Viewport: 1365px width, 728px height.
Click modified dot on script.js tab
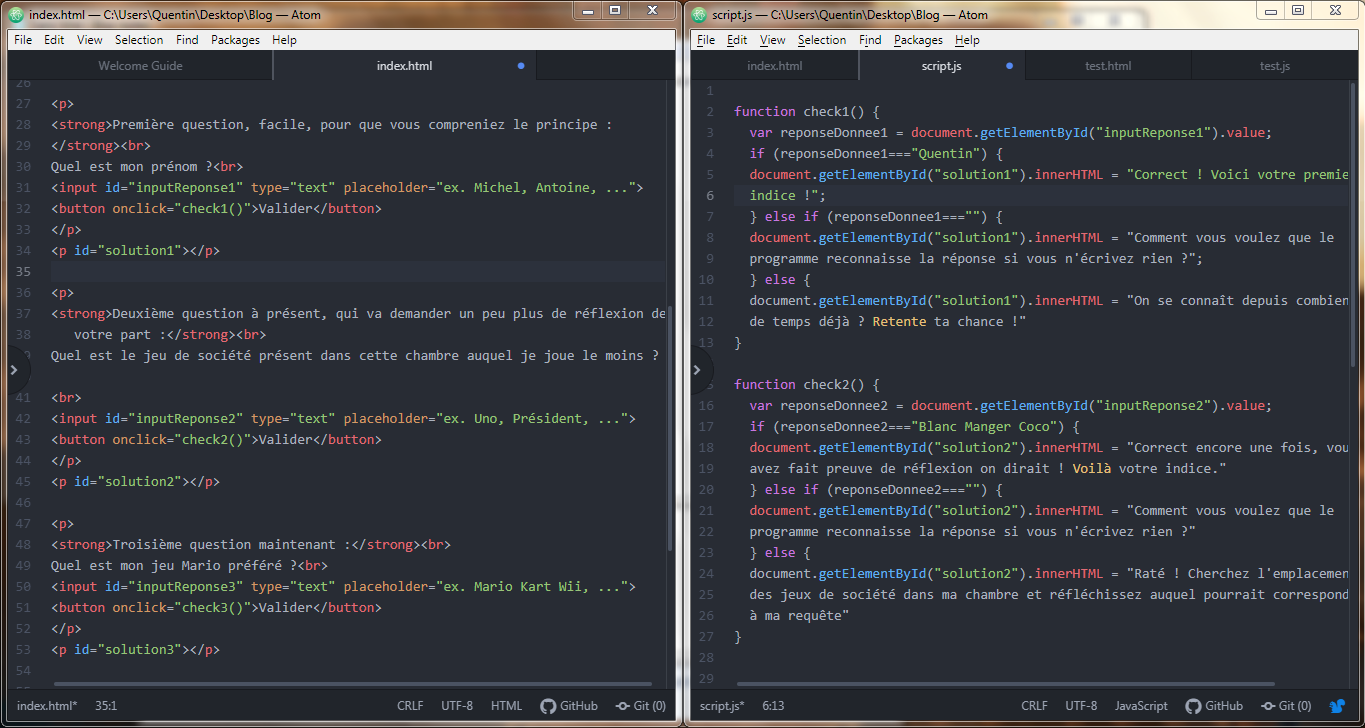[x=1009, y=66]
